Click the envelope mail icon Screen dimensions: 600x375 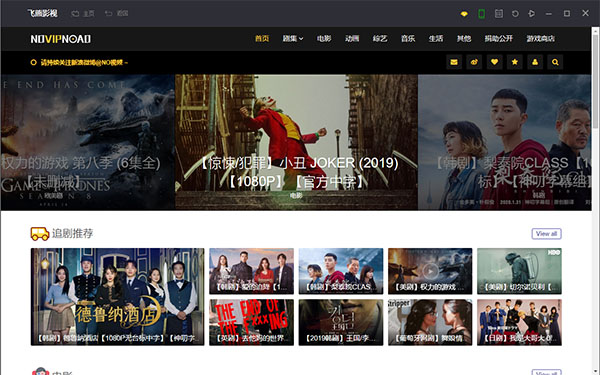pos(454,62)
